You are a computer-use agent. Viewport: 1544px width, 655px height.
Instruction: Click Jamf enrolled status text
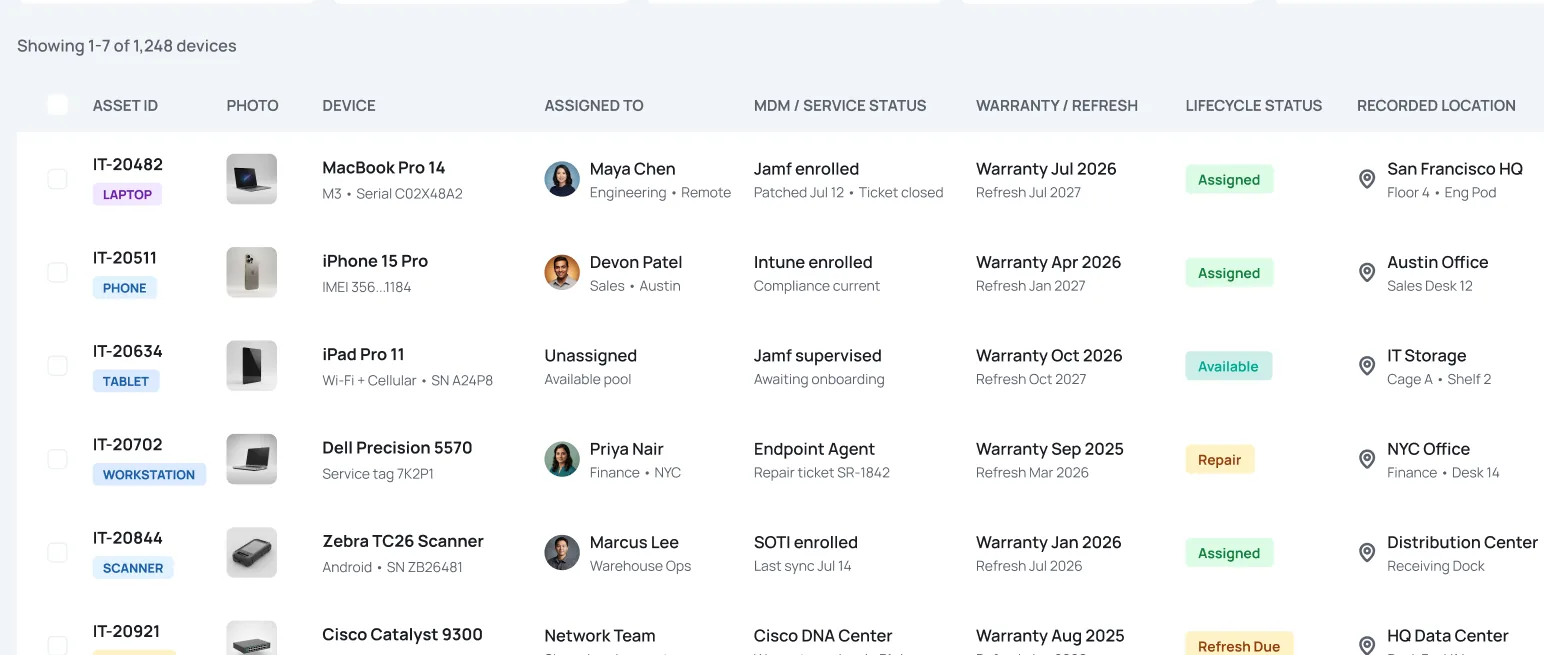pos(806,169)
